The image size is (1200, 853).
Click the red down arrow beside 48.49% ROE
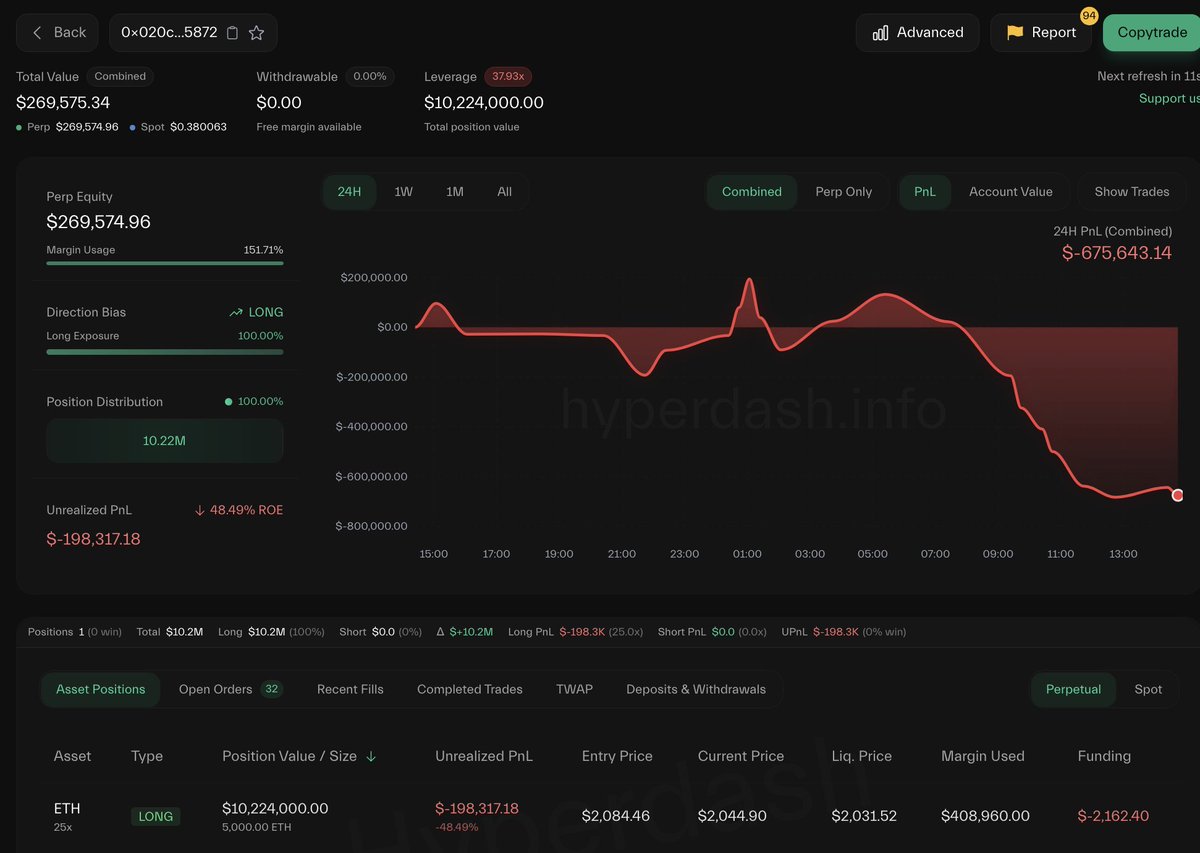pyautogui.click(x=202, y=510)
